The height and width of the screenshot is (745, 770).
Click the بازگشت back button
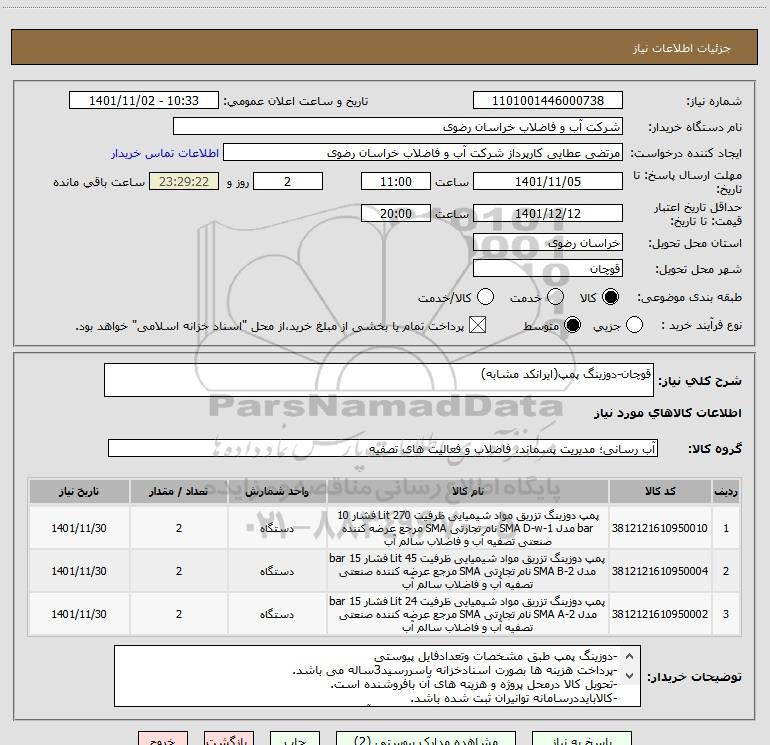pyautogui.click(x=229, y=739)
